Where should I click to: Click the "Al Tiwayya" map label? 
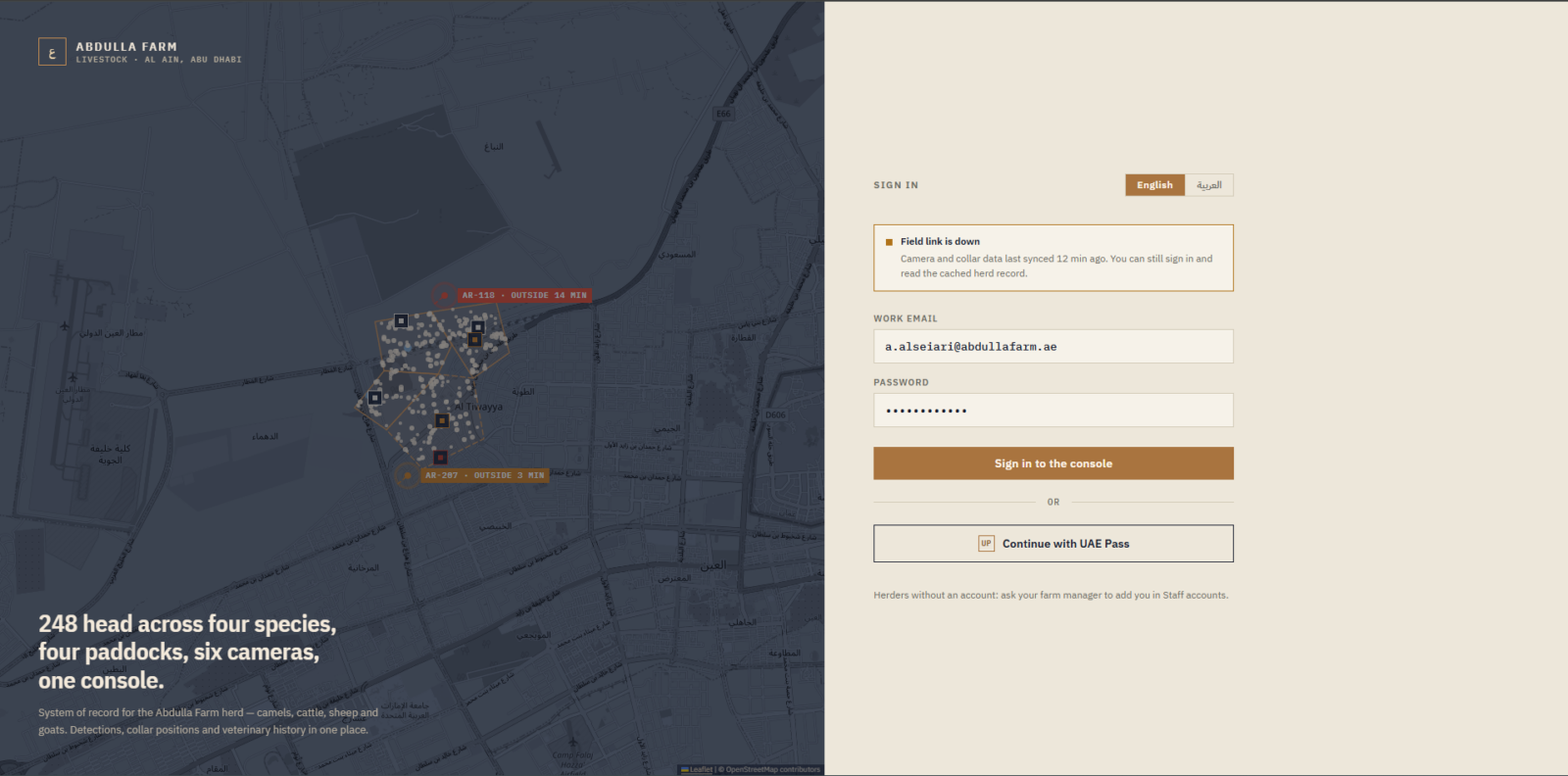[x=479, y=407]
